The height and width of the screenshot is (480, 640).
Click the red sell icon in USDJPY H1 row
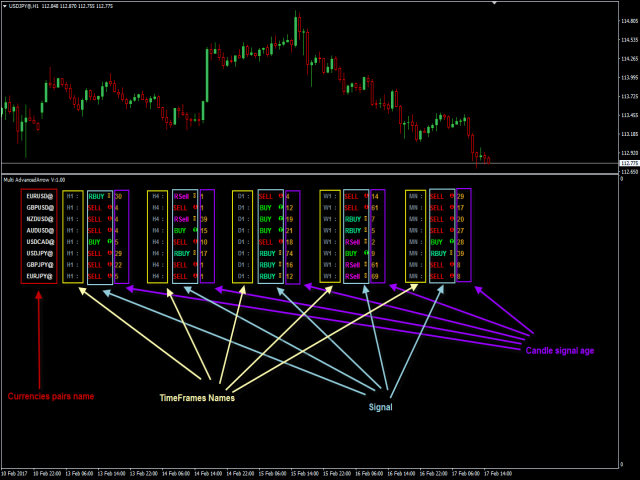(109, 253)
